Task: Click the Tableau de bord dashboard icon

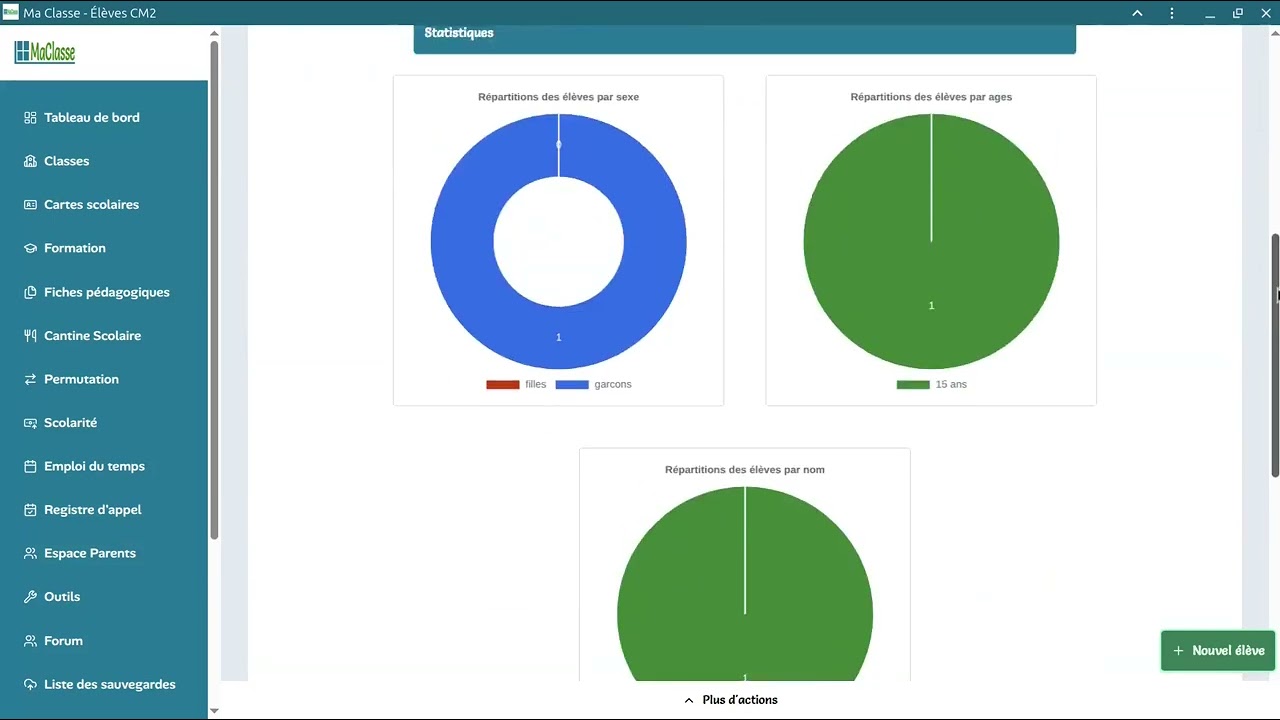Action: tap(30, 118)
